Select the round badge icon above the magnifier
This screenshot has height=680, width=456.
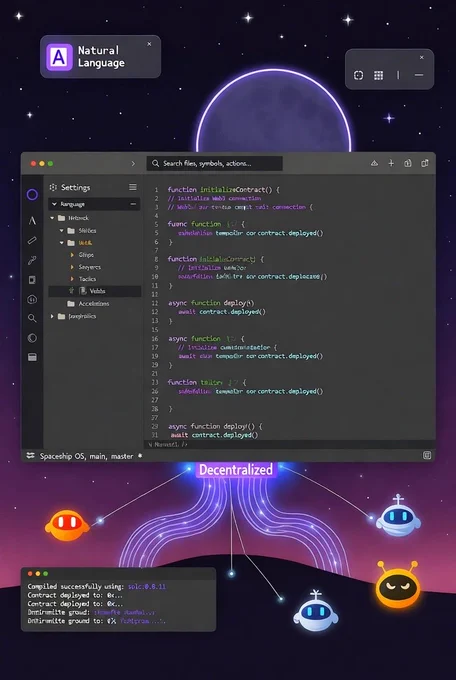(32, 299)
